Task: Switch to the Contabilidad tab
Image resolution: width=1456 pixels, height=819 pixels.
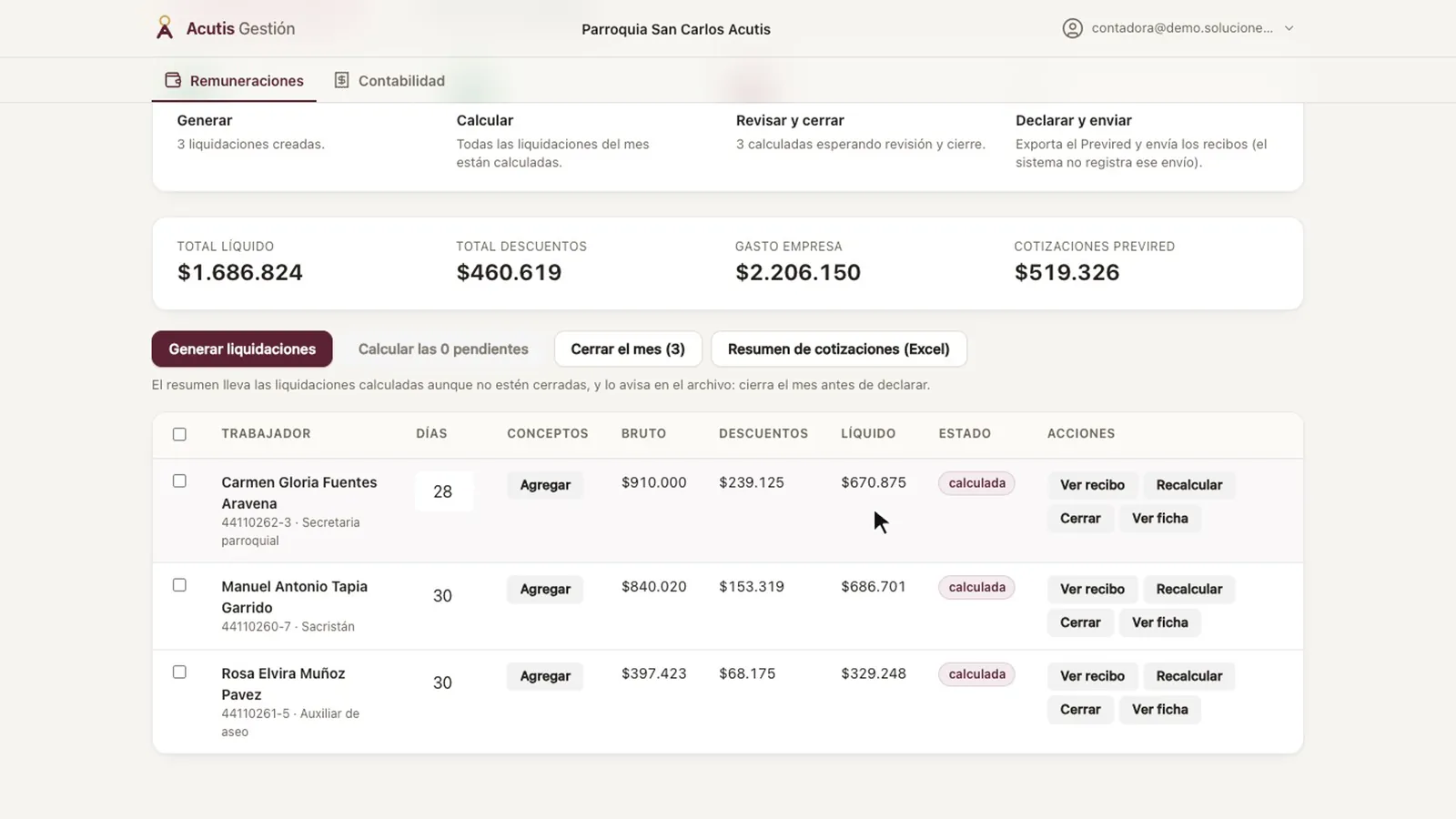Action: point(389,80)
